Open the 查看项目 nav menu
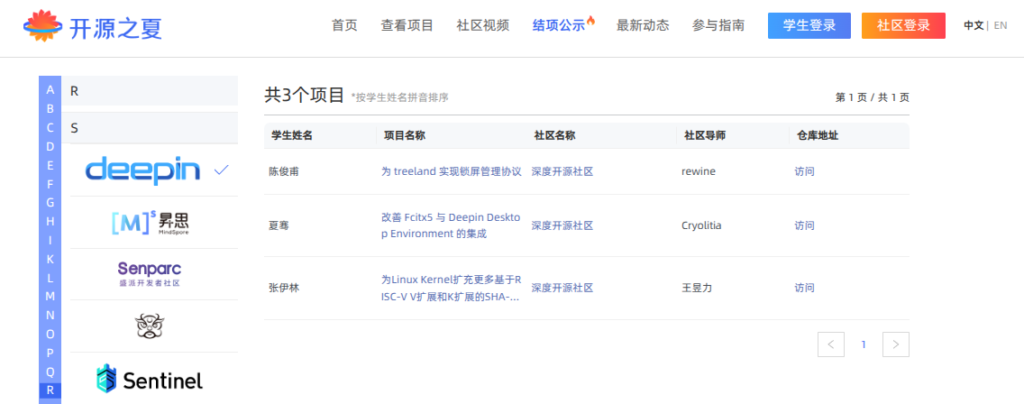Viewport: 1024px width, 404px height. point(406,26)
